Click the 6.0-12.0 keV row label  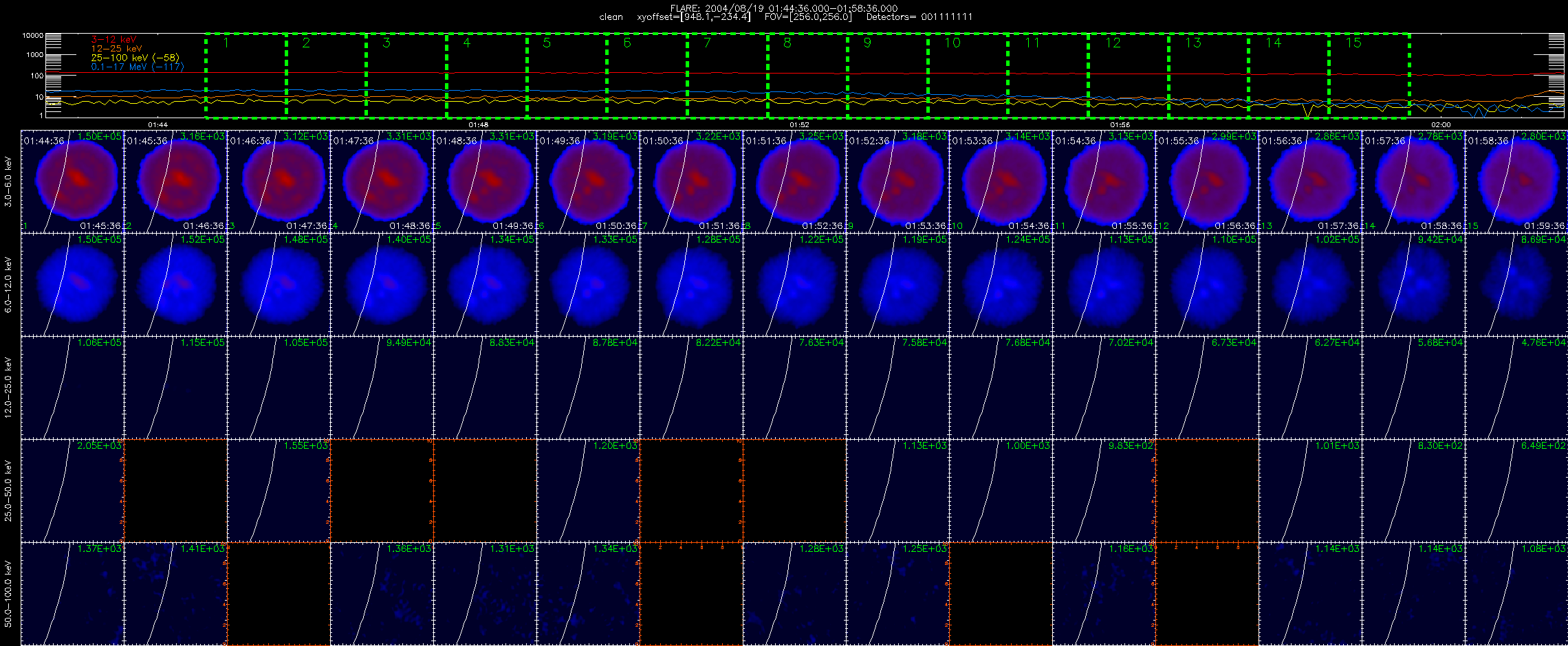click(8, 285)
